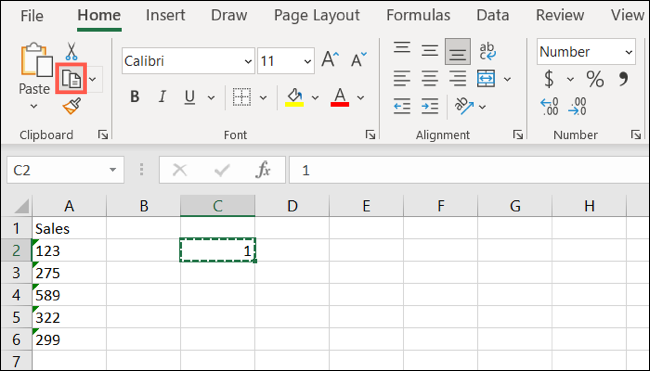Viewport: 650px width, 371px height.
Task: Select the Format Painter brush
Action: 71,106
